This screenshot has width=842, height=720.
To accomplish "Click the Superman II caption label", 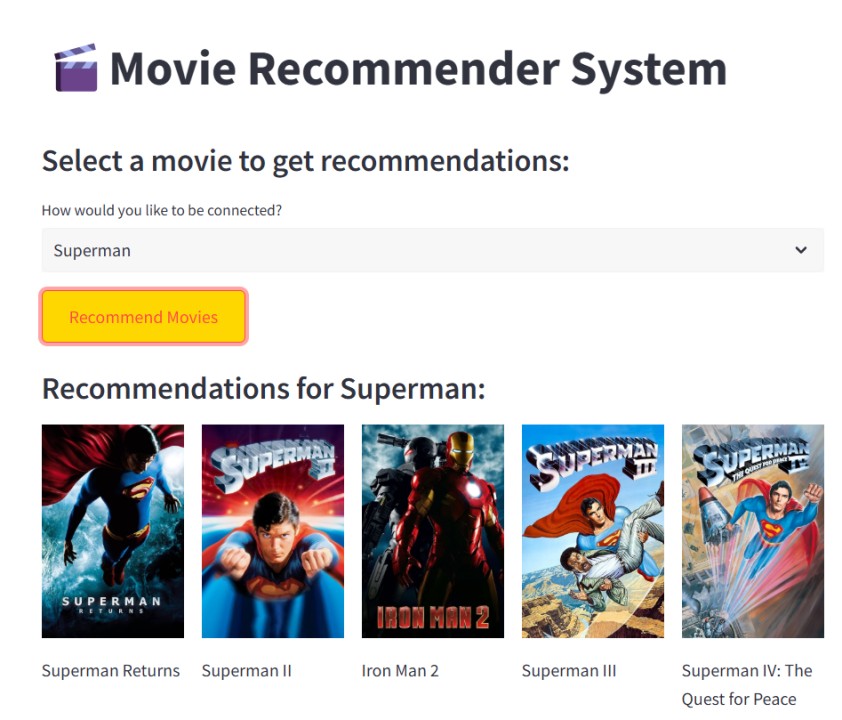I will [x=246, y=671].
